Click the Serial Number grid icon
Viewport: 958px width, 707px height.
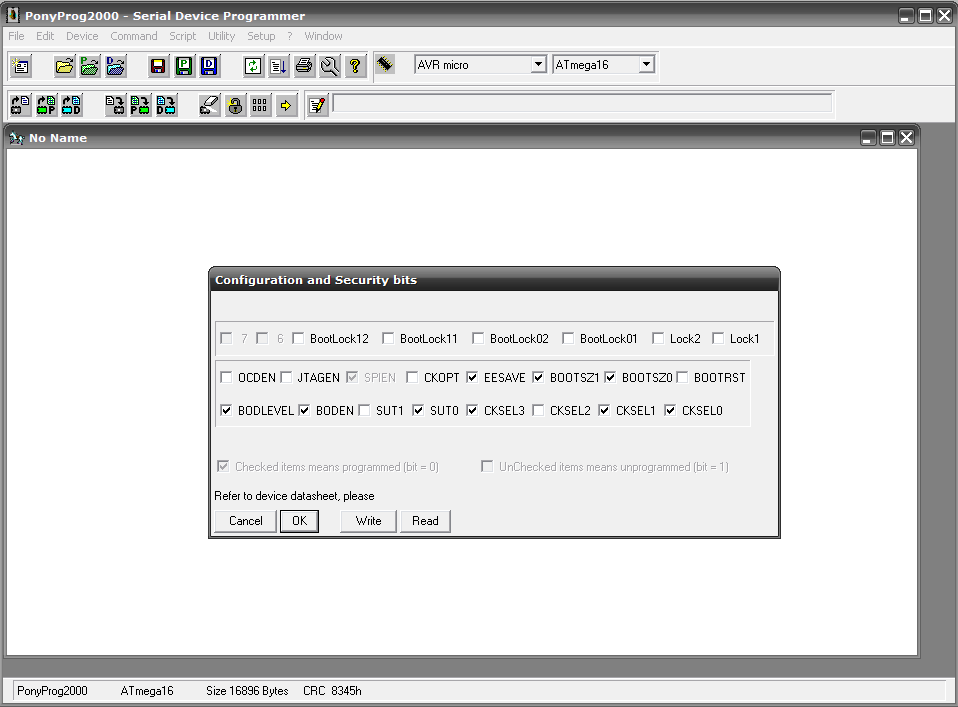(260, 105)
